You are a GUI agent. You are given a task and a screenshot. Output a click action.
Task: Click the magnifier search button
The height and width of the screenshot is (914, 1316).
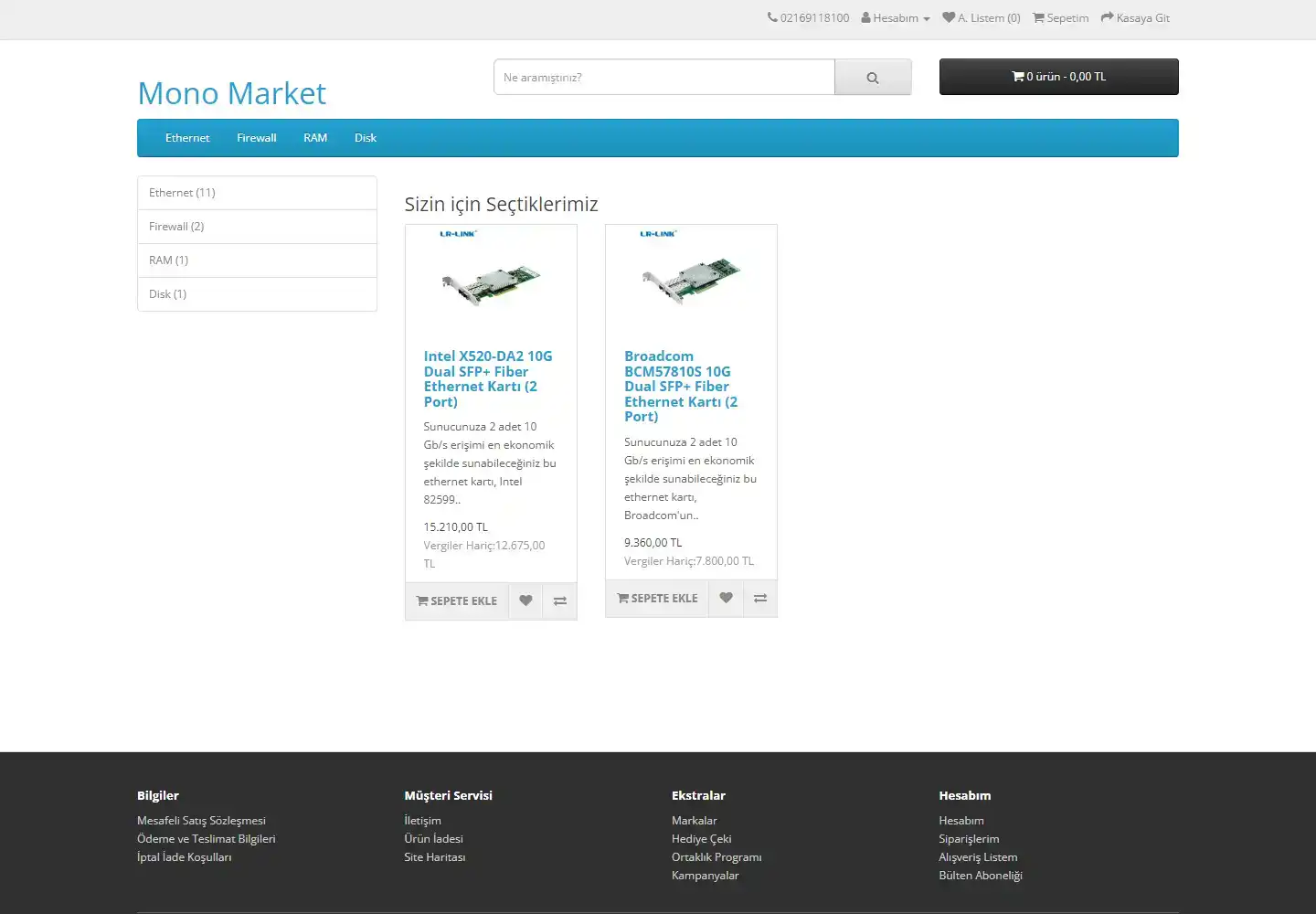[x=873, y=77]
